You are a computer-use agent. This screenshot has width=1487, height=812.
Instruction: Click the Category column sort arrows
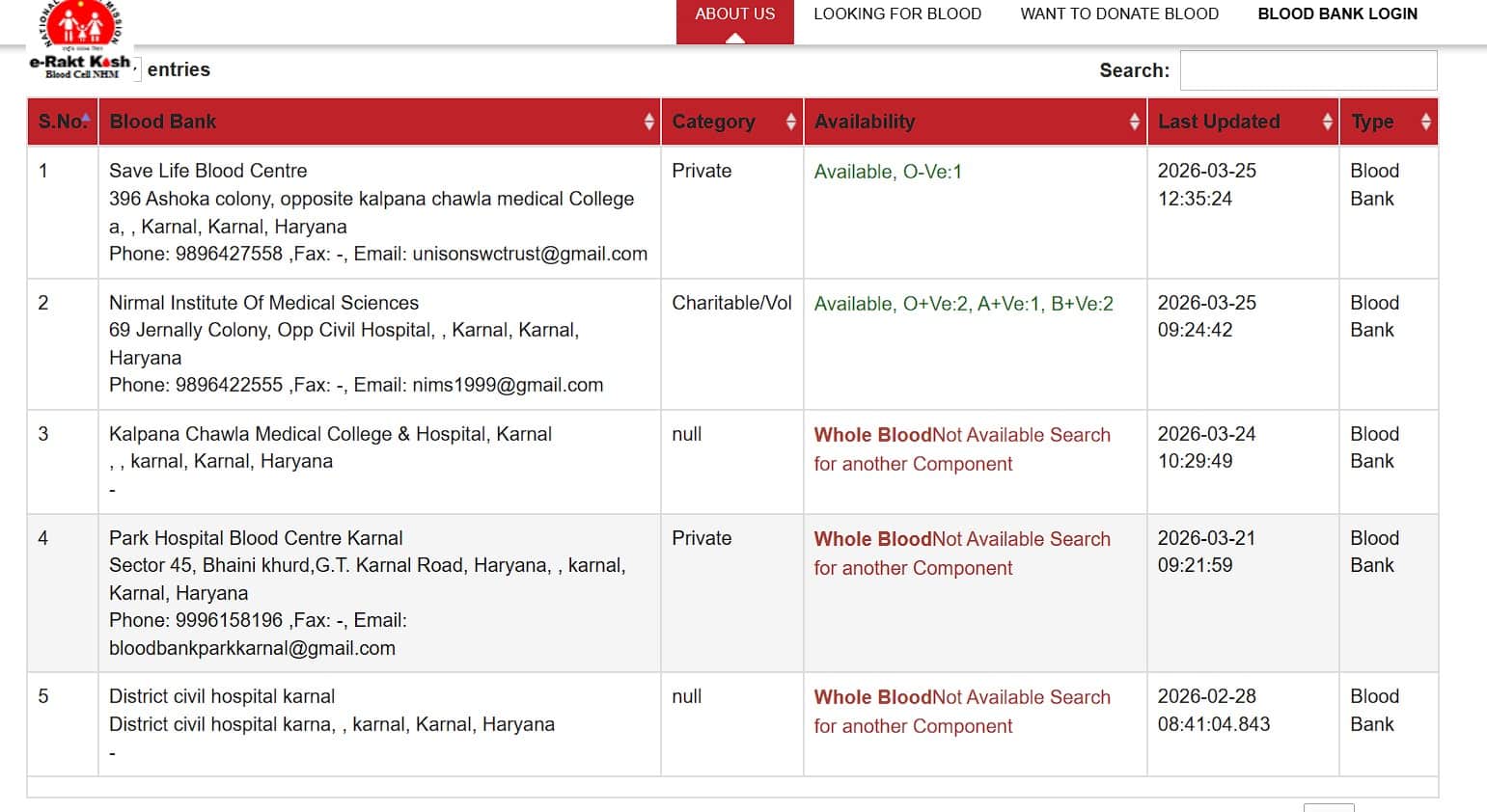point(791,122)
